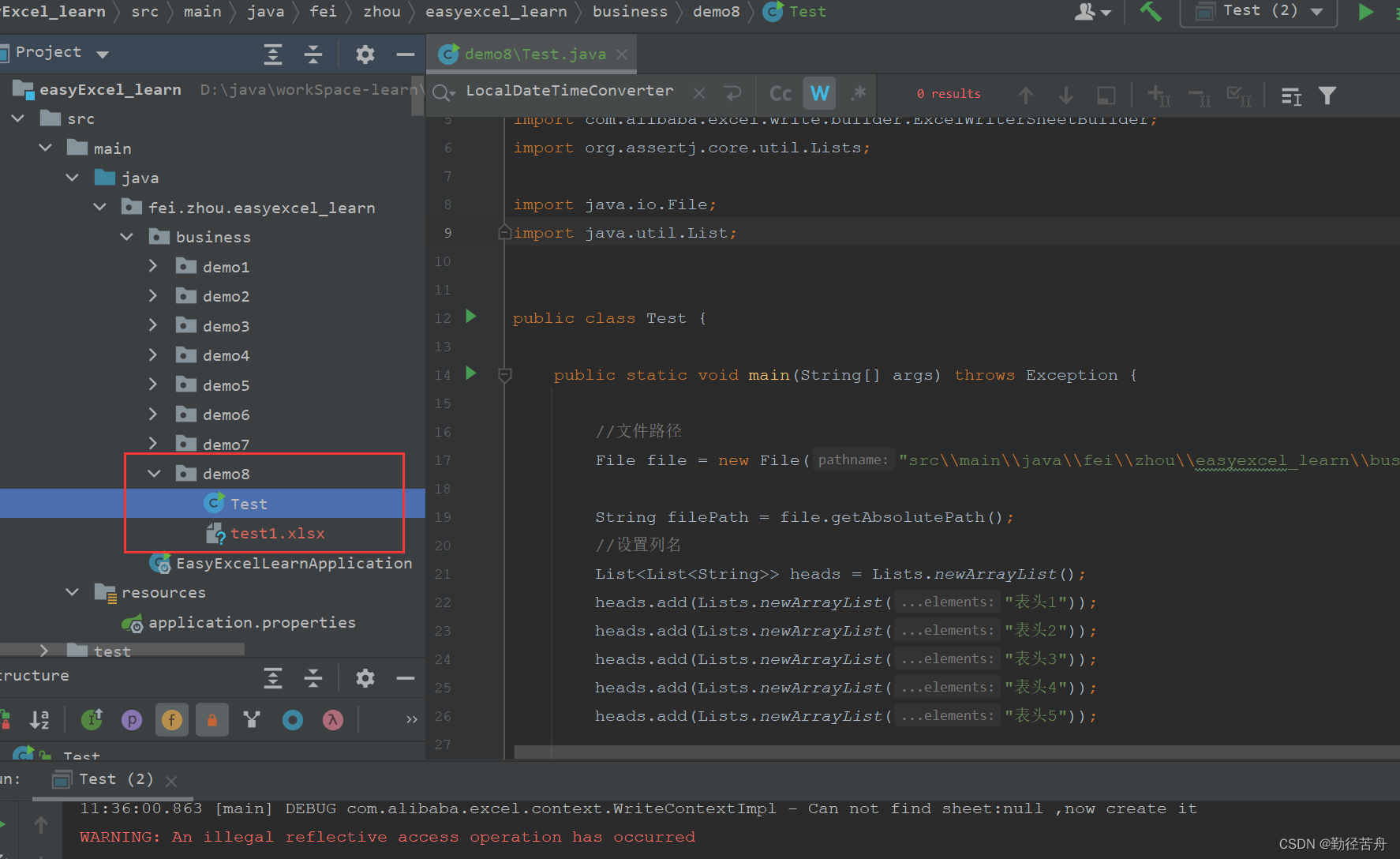Click the search in selection icon
1400x859 pixels.
[1106, 96]
